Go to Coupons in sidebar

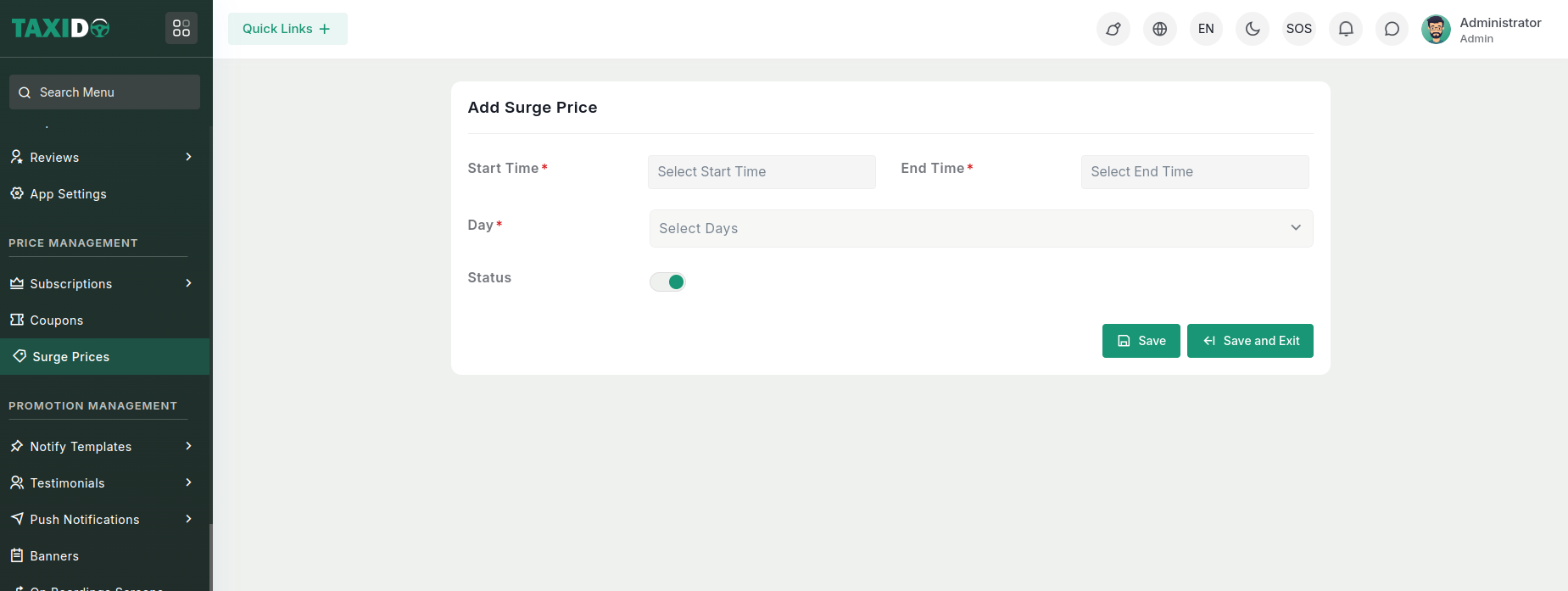point(57,320)
